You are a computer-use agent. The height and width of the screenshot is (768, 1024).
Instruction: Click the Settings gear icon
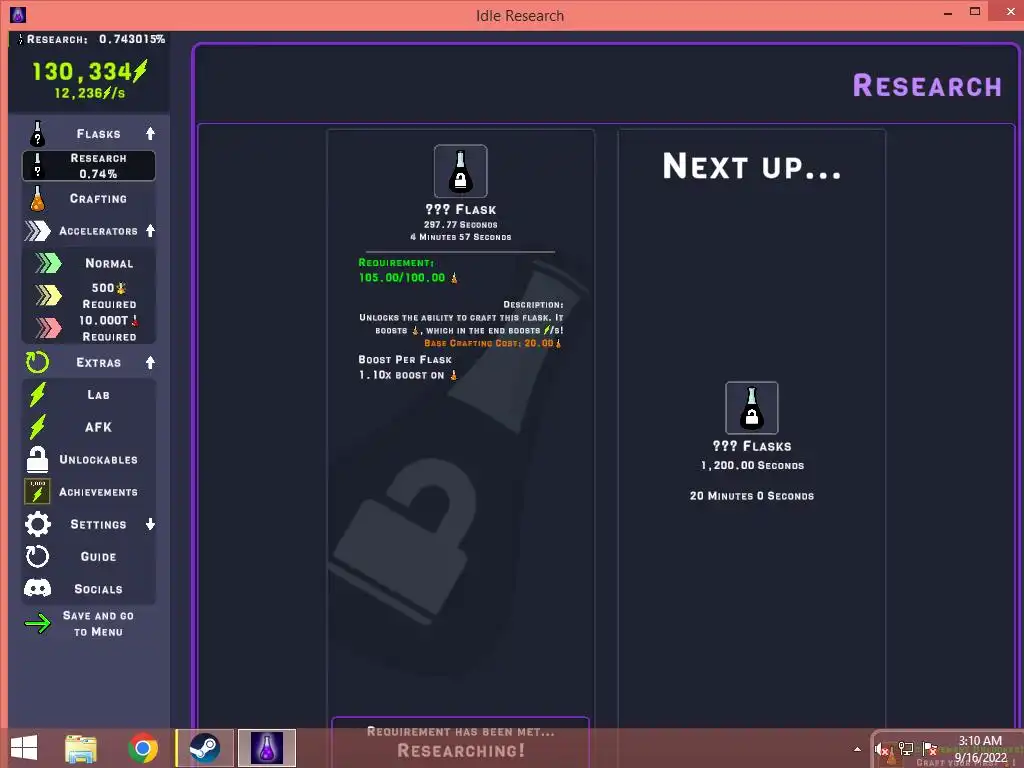(x=37, y=524)
